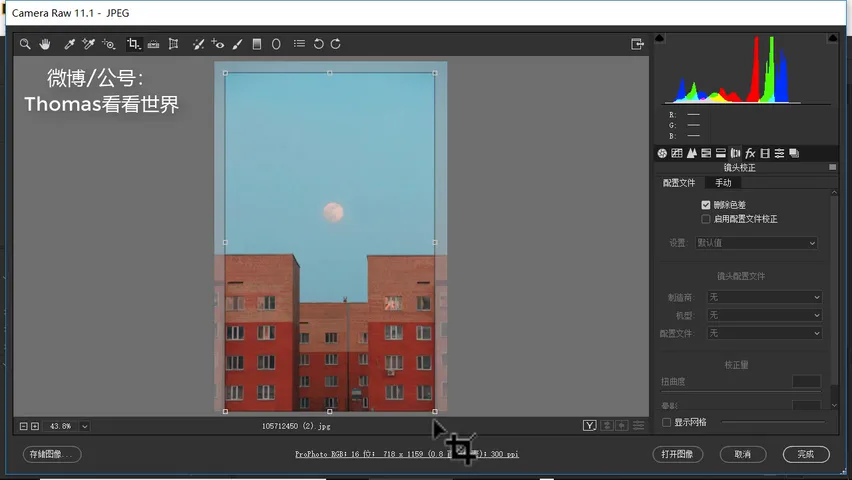Open the 制造商 dropdown

pos(765,297)
